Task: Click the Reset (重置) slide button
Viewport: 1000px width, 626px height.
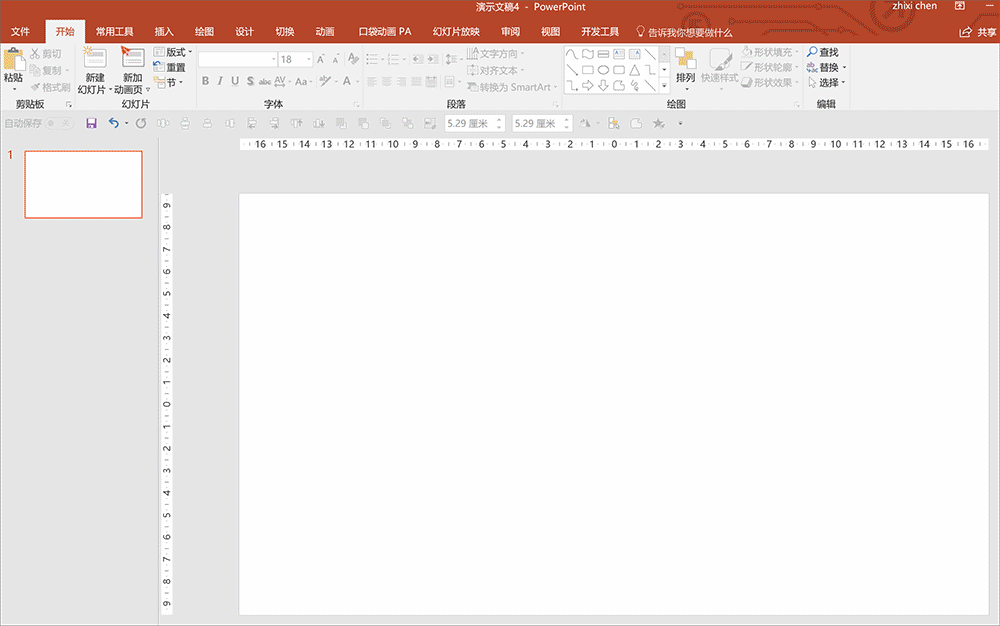Action: [170, 67]
